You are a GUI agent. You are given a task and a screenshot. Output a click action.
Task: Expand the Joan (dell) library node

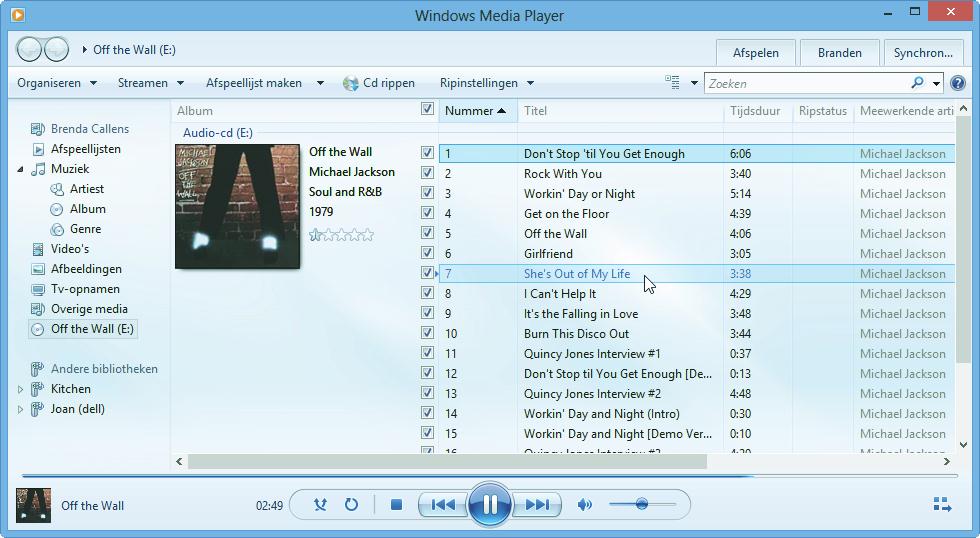pyautogui.click(x=20, y=409)
